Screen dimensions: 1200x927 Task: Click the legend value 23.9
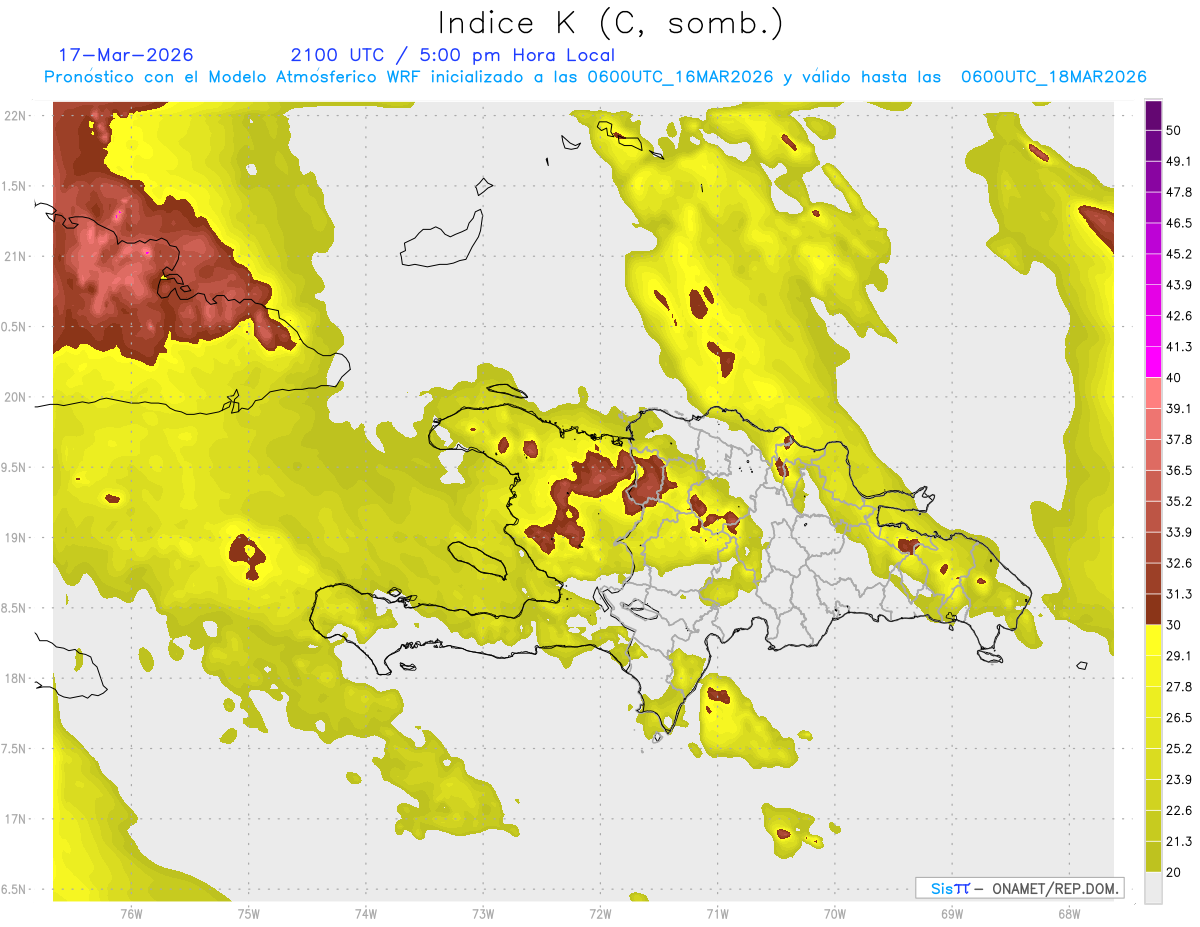pos(1178,780)
